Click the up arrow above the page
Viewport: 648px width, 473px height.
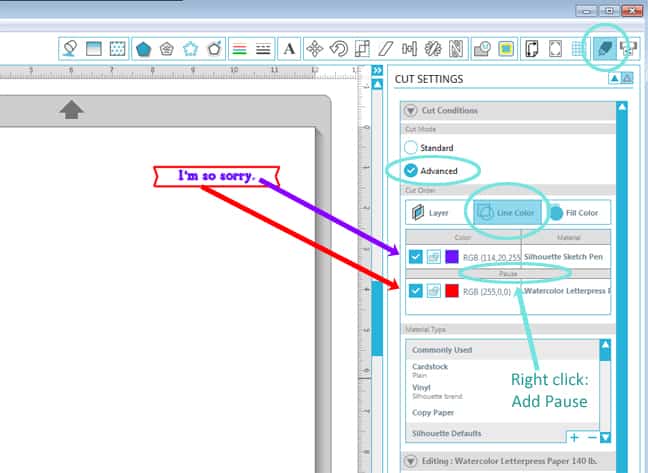[71, 110]
